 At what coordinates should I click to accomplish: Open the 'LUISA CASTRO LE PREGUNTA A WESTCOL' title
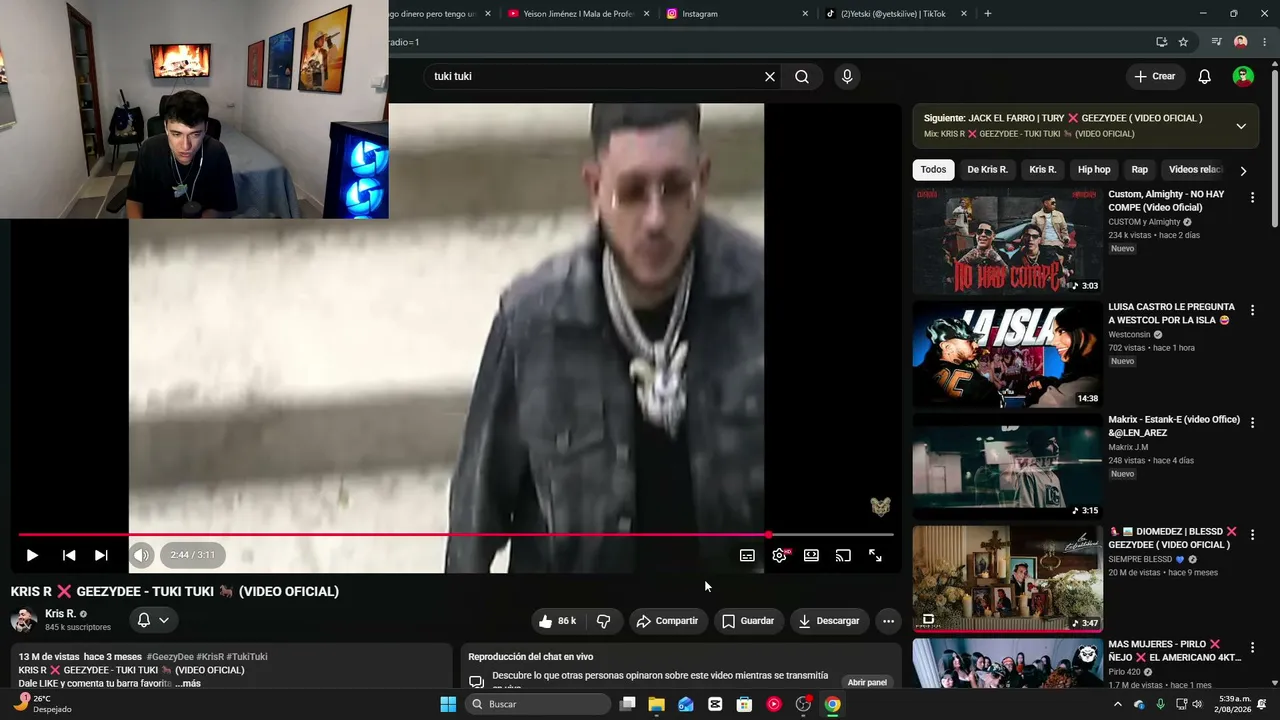pyautogui.click(x=1171, y=313)
